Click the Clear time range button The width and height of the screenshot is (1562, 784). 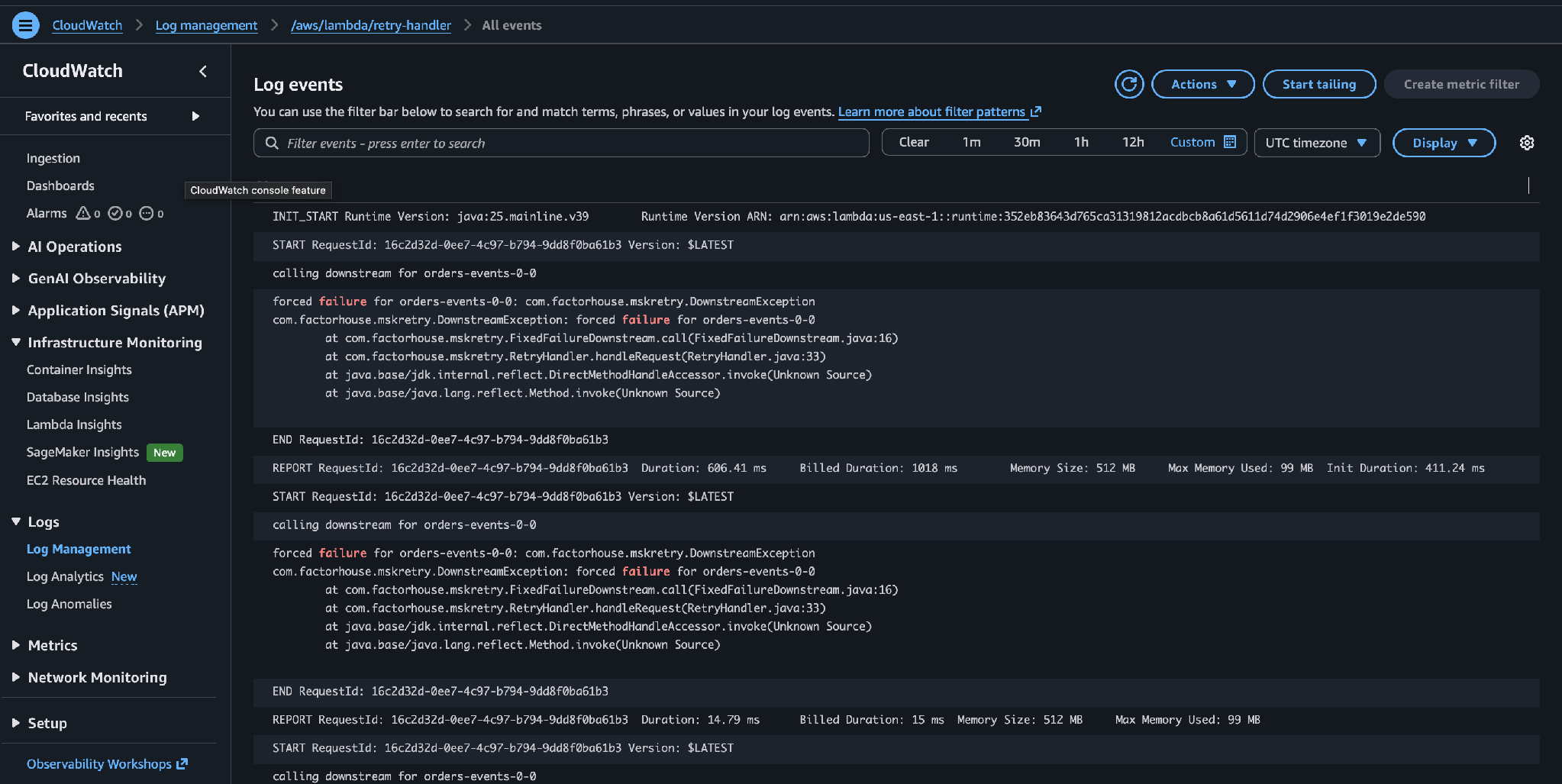(x=914, y=142)
